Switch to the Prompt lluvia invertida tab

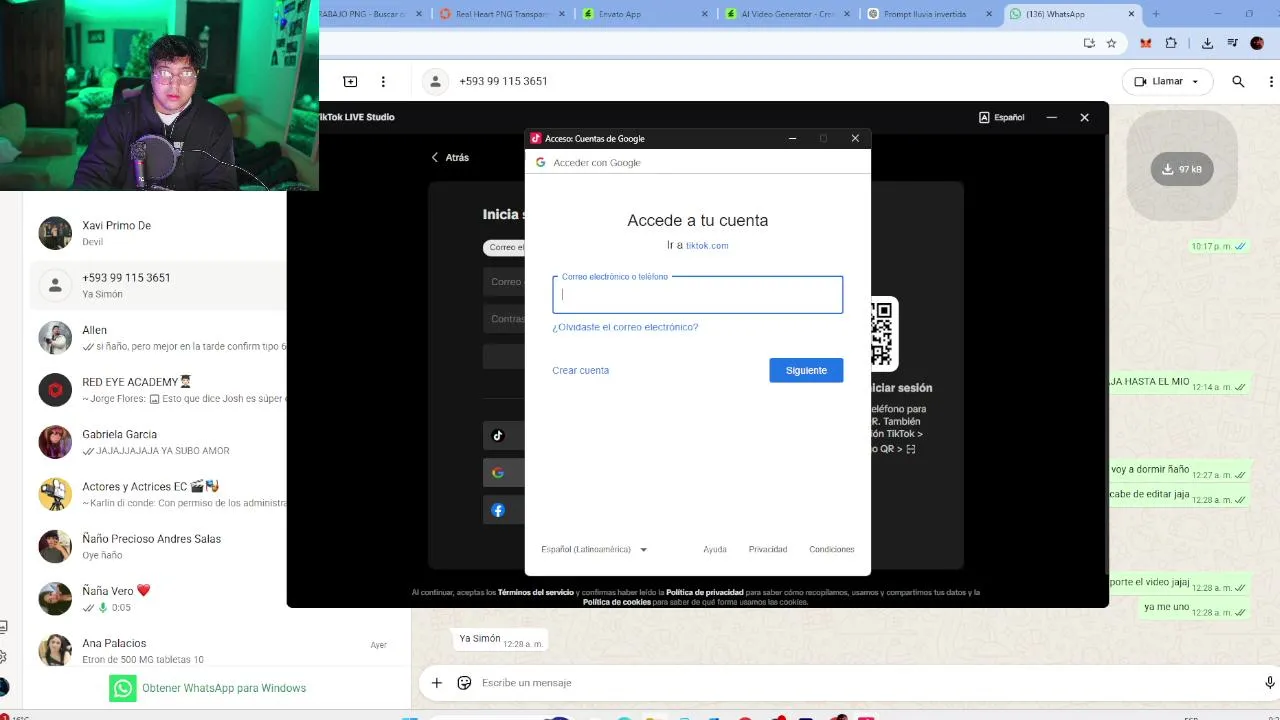930,14
